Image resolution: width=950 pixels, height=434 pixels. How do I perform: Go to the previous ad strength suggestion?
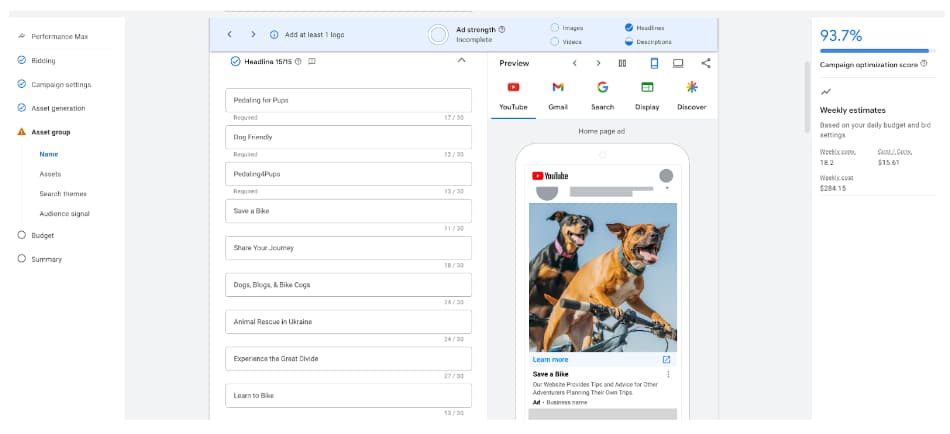230,35
